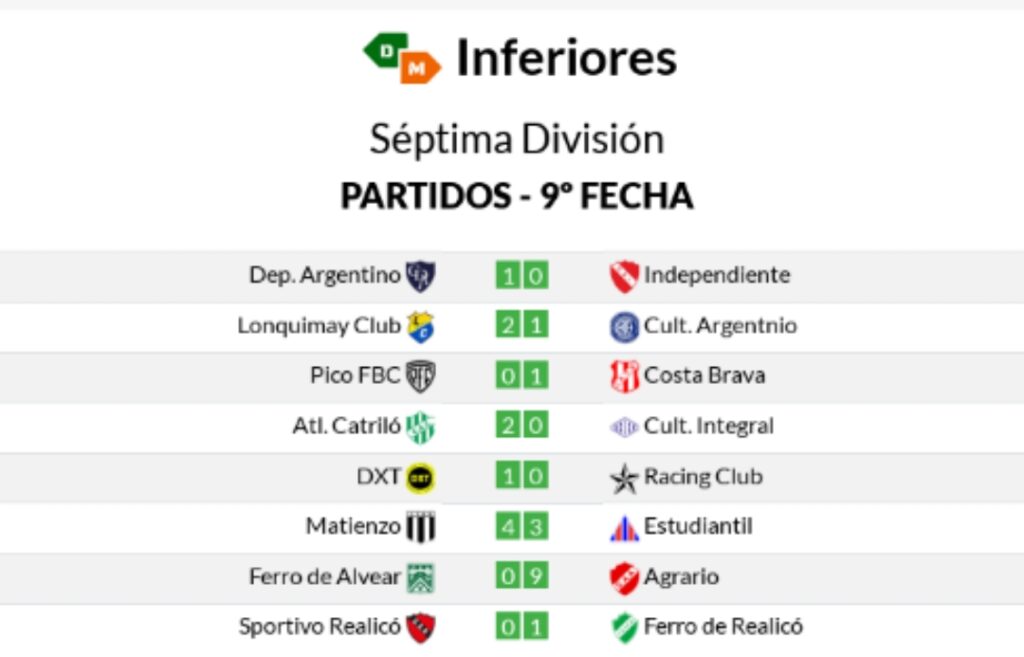Click the Inferiores title text
The height and width of the screenshot is (657, 1024).
[566, 57]
